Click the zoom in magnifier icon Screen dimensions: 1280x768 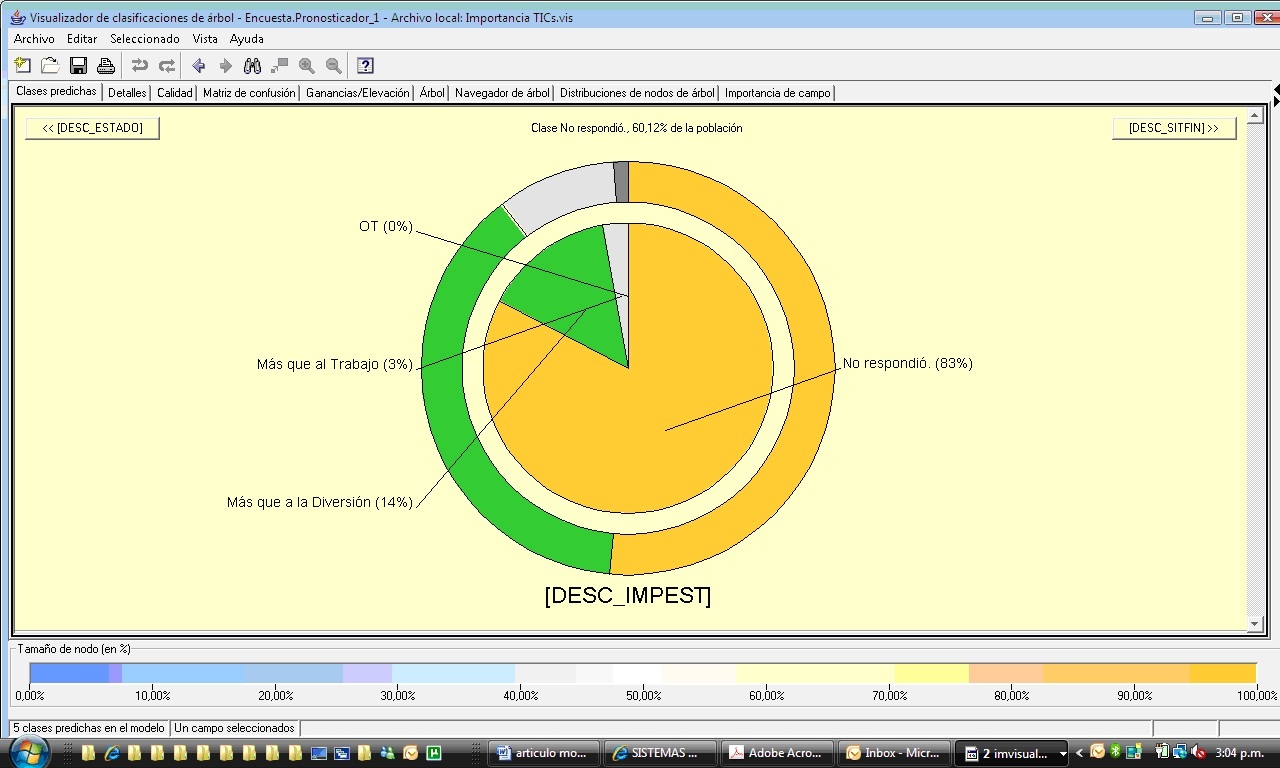[x=307, y=66]
